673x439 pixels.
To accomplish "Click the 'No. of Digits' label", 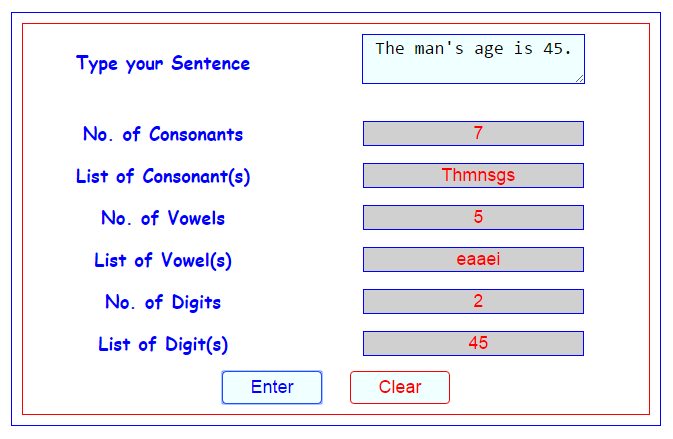I will tap(163, 303).
